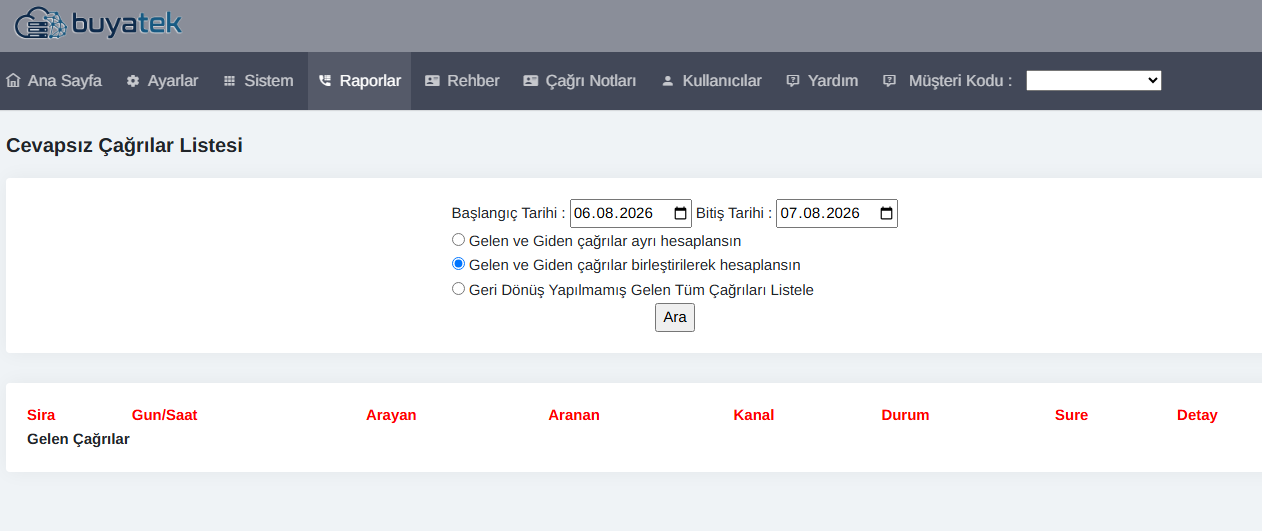Click the Müşteri Kodu label text
The width and height of the screenshot is (1262, 531).
point(960,81)
